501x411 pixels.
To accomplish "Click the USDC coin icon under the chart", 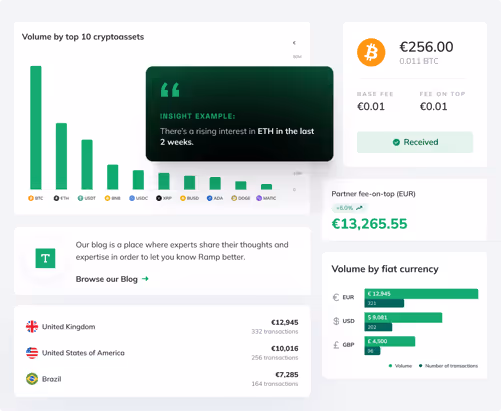I will click(132, 198).
